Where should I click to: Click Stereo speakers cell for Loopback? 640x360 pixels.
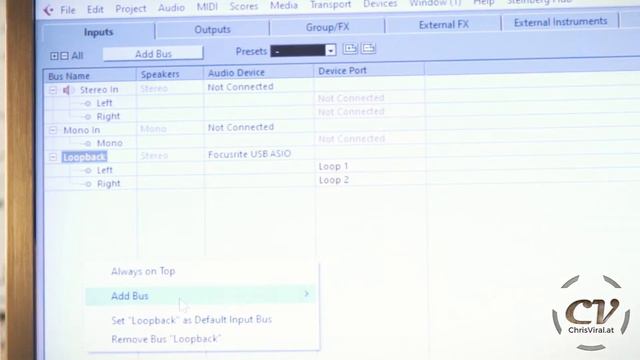click(154, 156)
